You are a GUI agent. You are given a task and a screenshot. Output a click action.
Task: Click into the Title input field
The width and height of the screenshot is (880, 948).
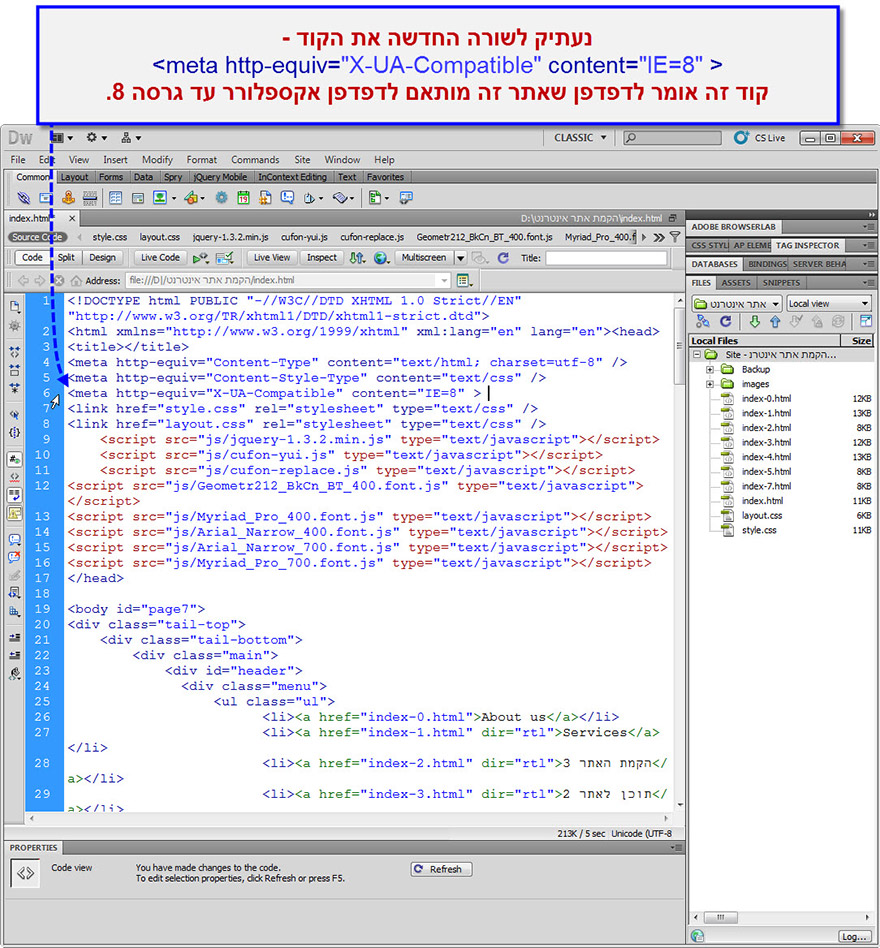[606, 258]
